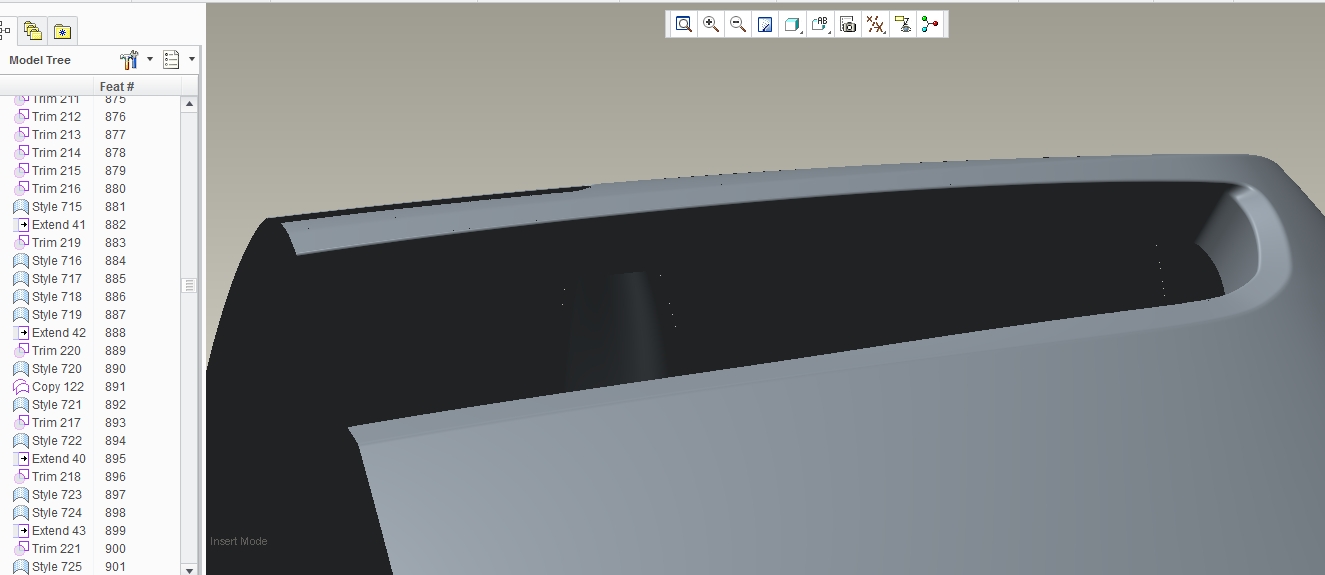Click the Trim 220 feature icon
1325x575 pixels.
click(x=21, y=351)
